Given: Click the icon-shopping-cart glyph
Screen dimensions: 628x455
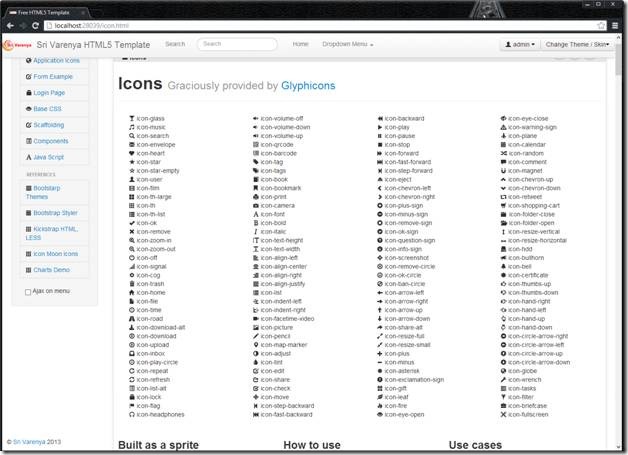Looking at the screenshot, I should tap(503, 205).
